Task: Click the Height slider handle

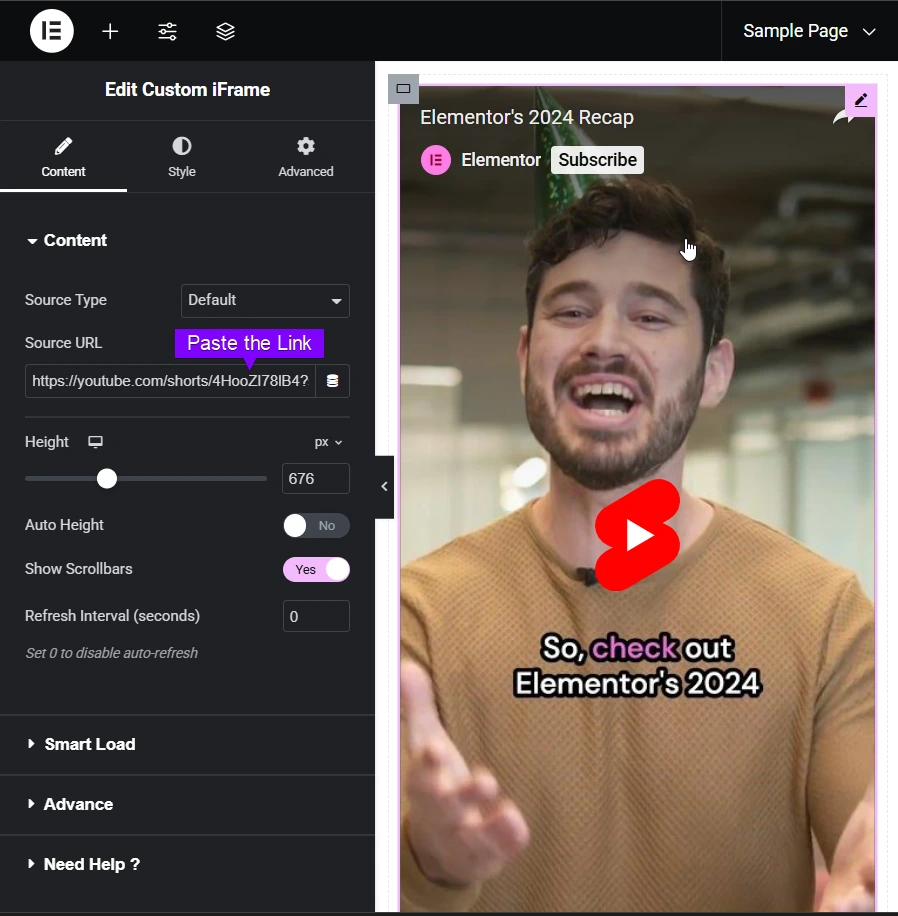Action: (107, 479)
